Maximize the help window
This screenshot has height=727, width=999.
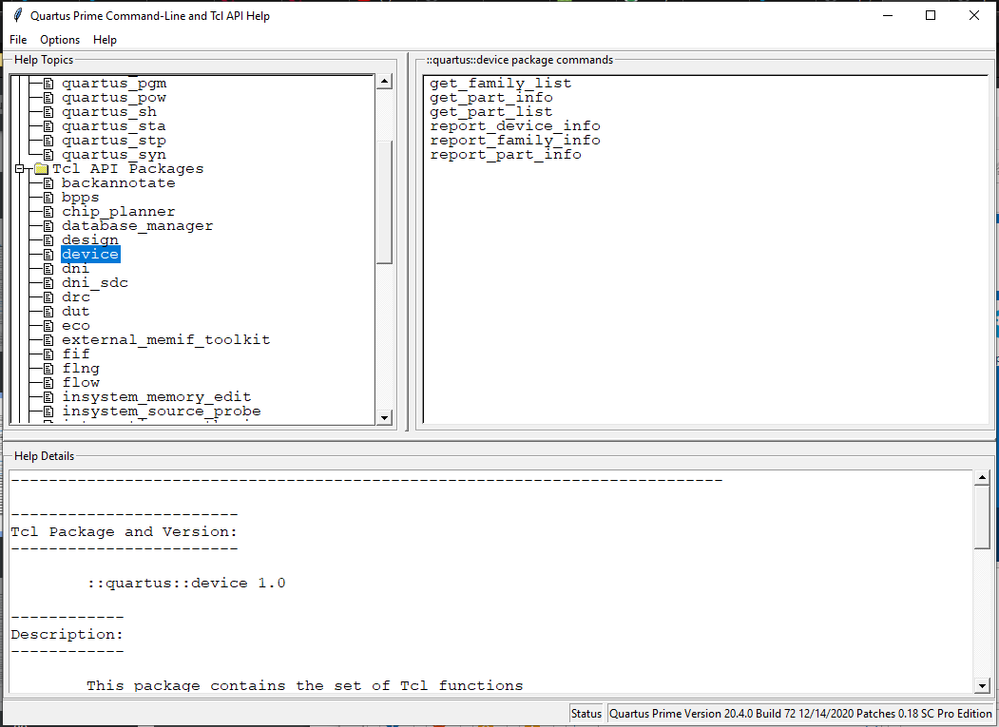pos(930,15)
